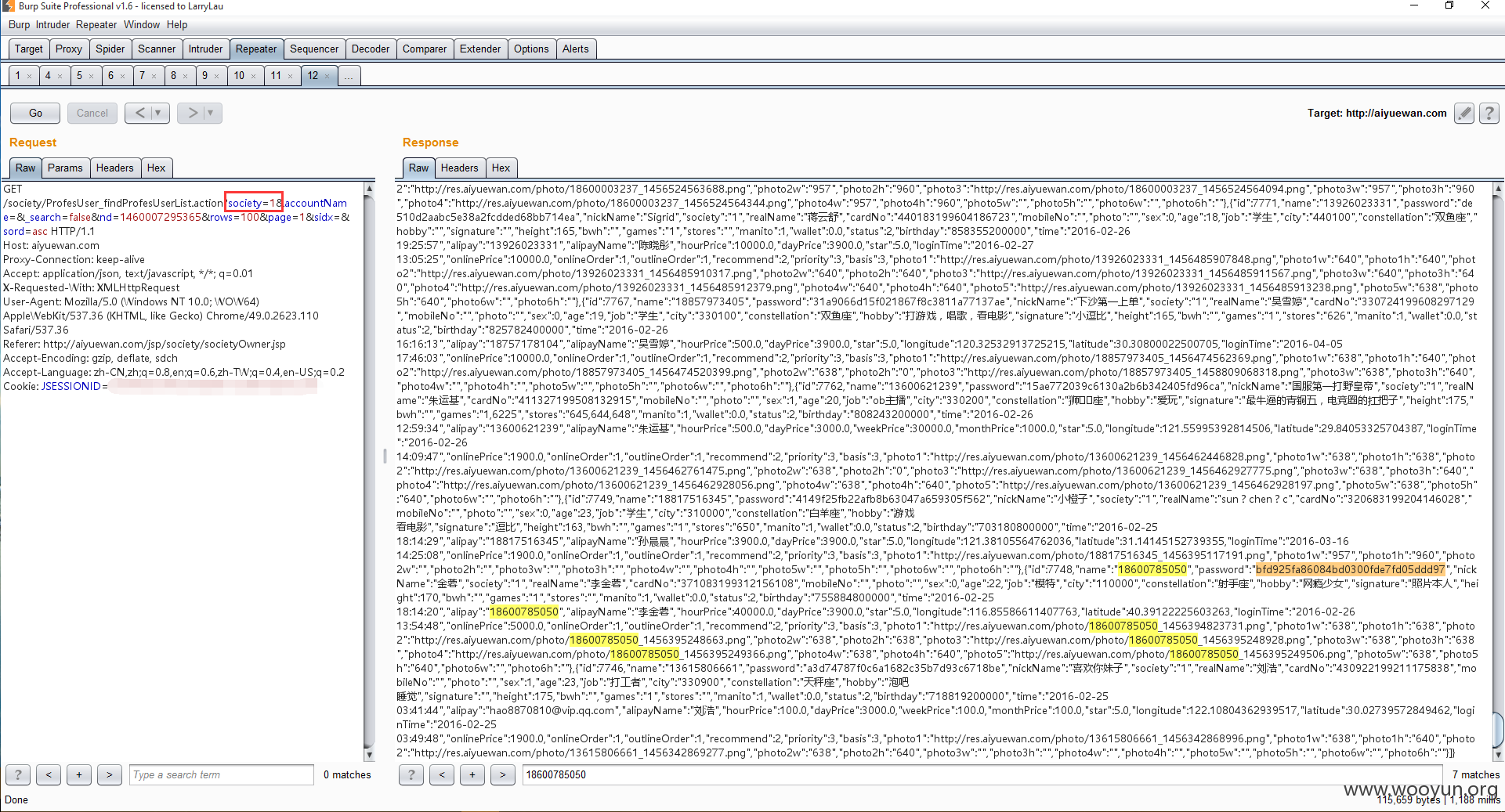Click the request search term field

[x=221, y=774]
